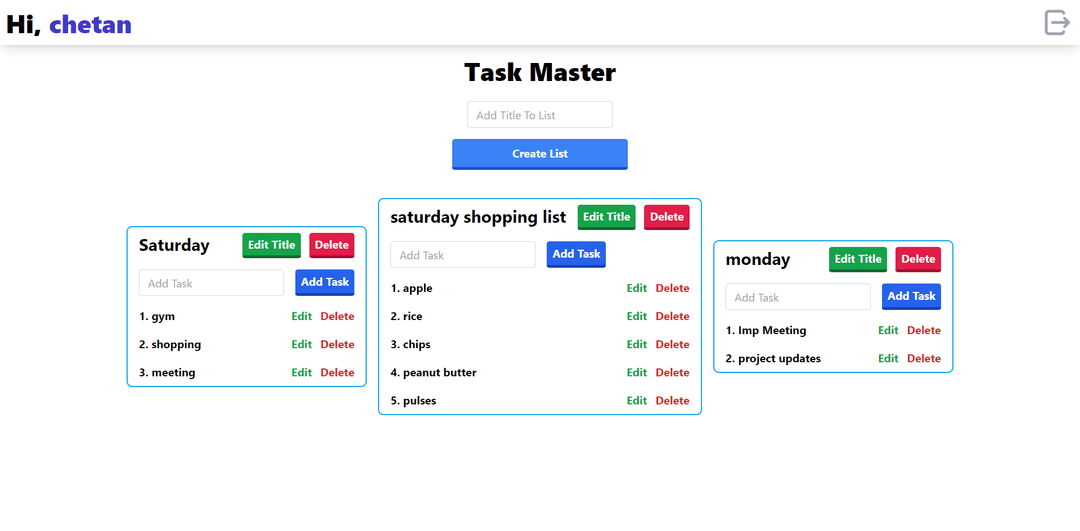Focus Add Task field in saturday shopping list
The width and height of the screenshot is (1080, 531).
click(463, 255)
